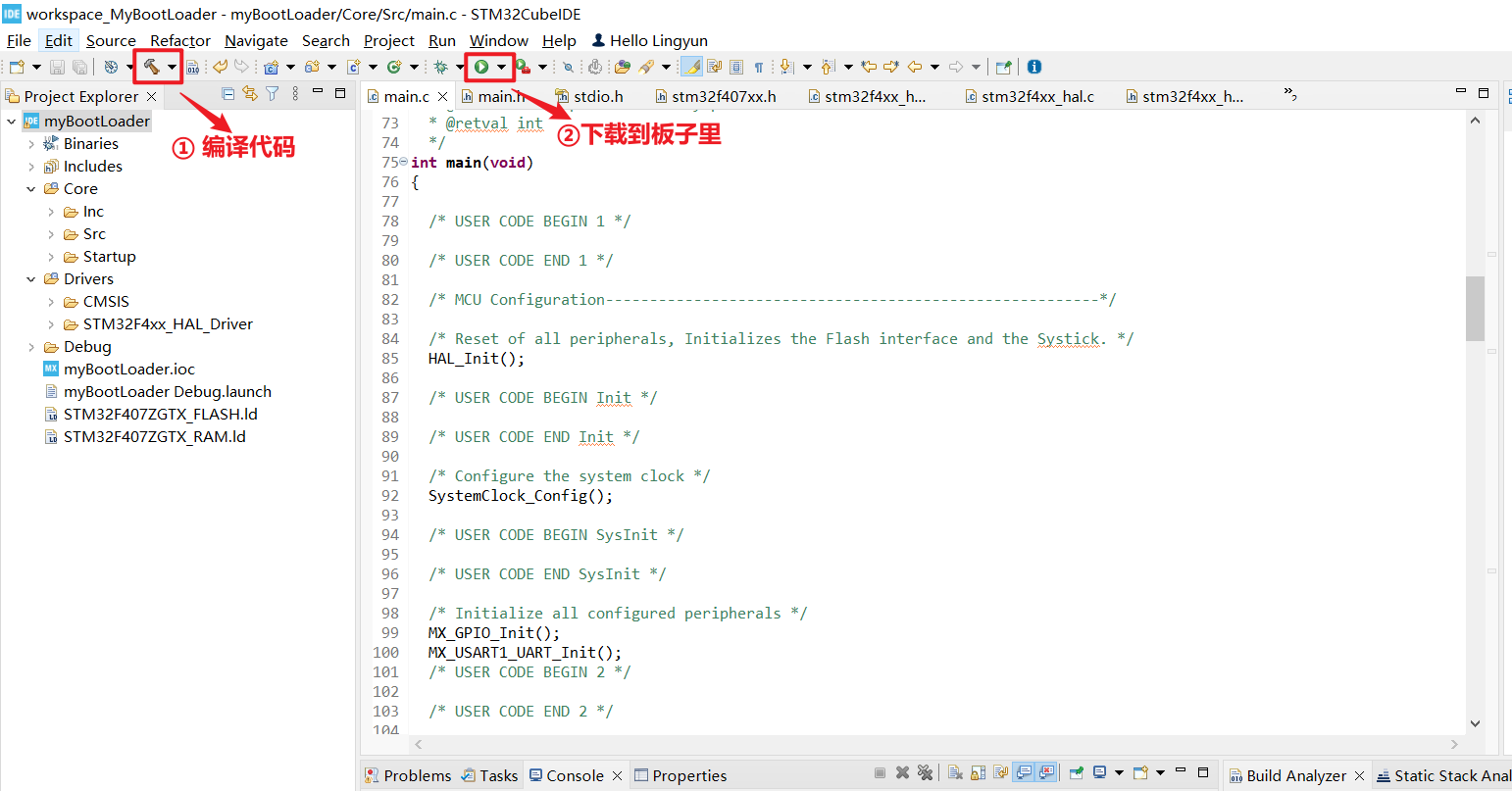Click the Project Explorer filter icon
Viewport: 1512px width, 791px height.
click(x=273, y=93)
